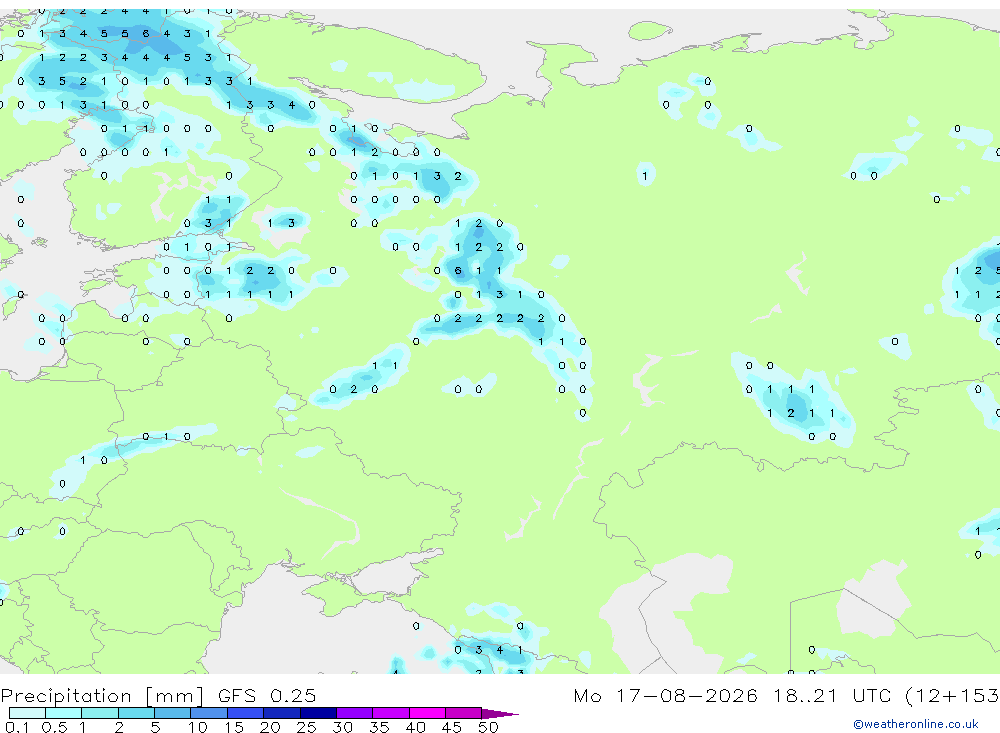This screenshot has height=733, width=1000.
Task: Click the 'GFS 0.25' model label
Action: click(267, 695)
